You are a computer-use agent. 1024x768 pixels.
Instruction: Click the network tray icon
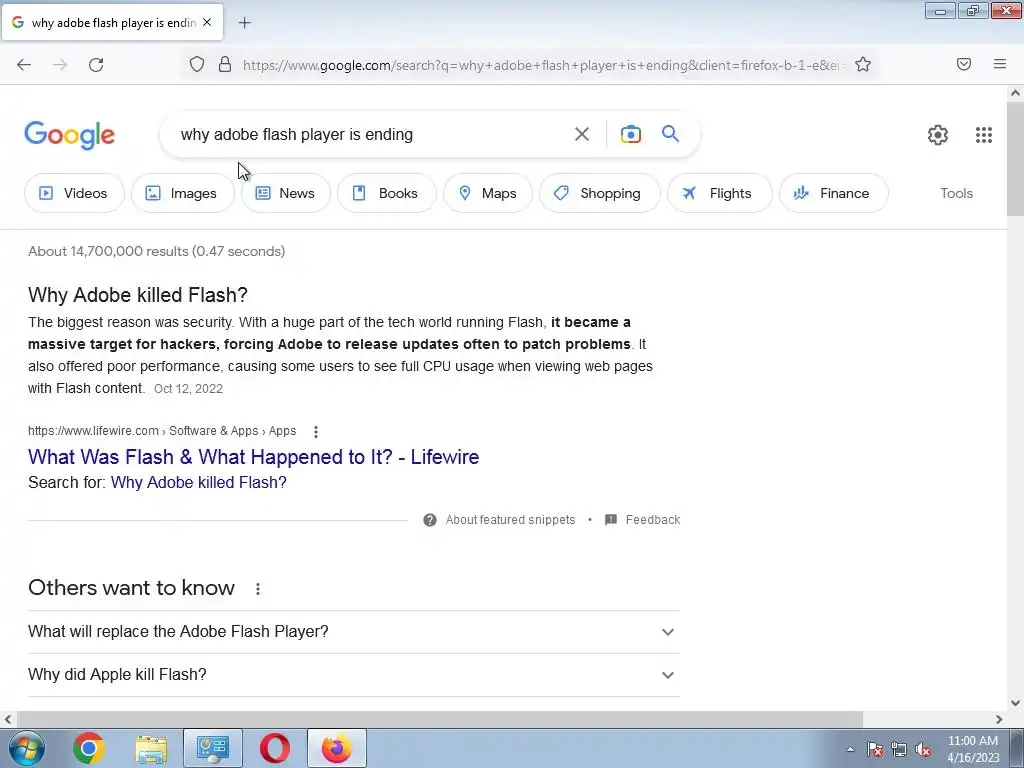899,749
